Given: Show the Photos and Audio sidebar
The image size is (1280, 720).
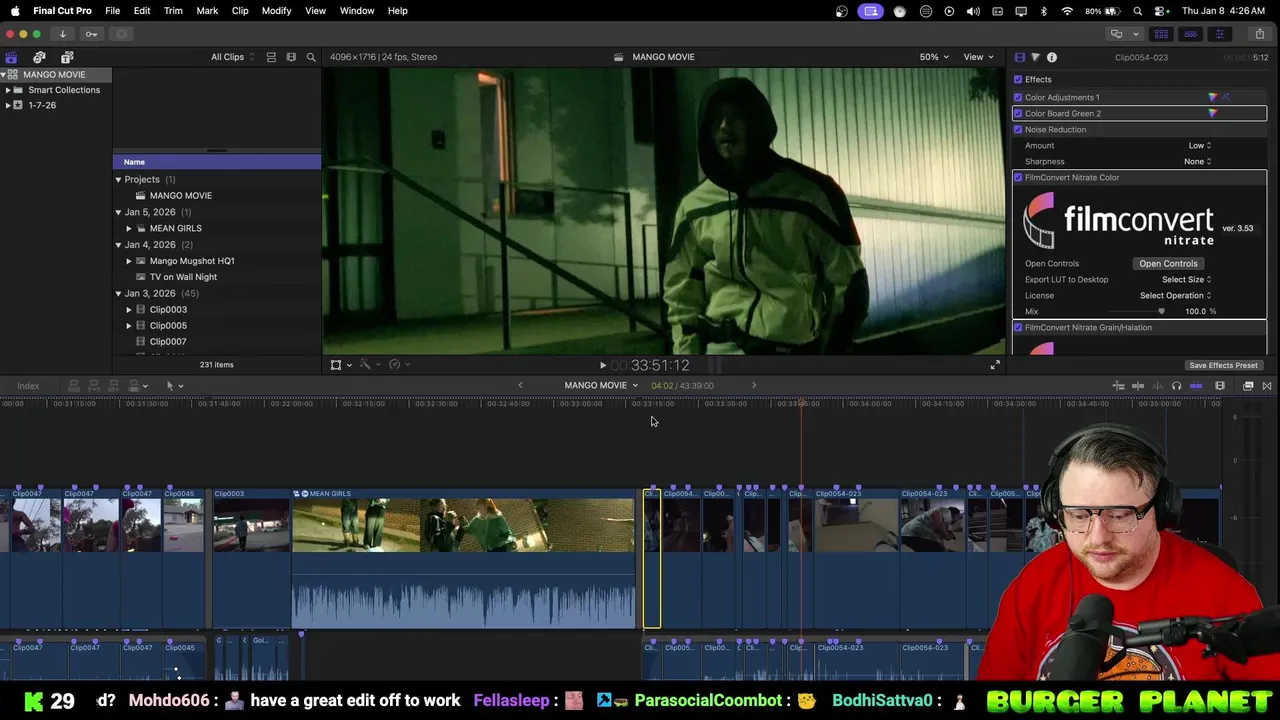Looking at the screenshot, I should 39,57.
